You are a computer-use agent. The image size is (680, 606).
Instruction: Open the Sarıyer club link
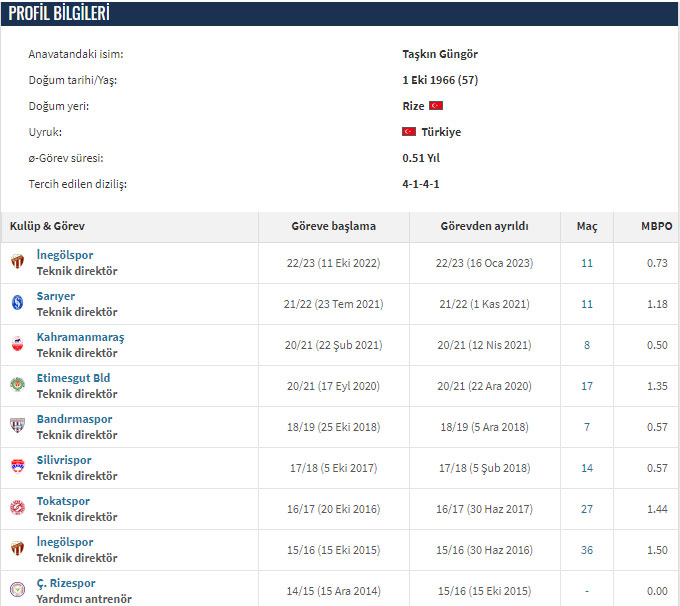56,296
